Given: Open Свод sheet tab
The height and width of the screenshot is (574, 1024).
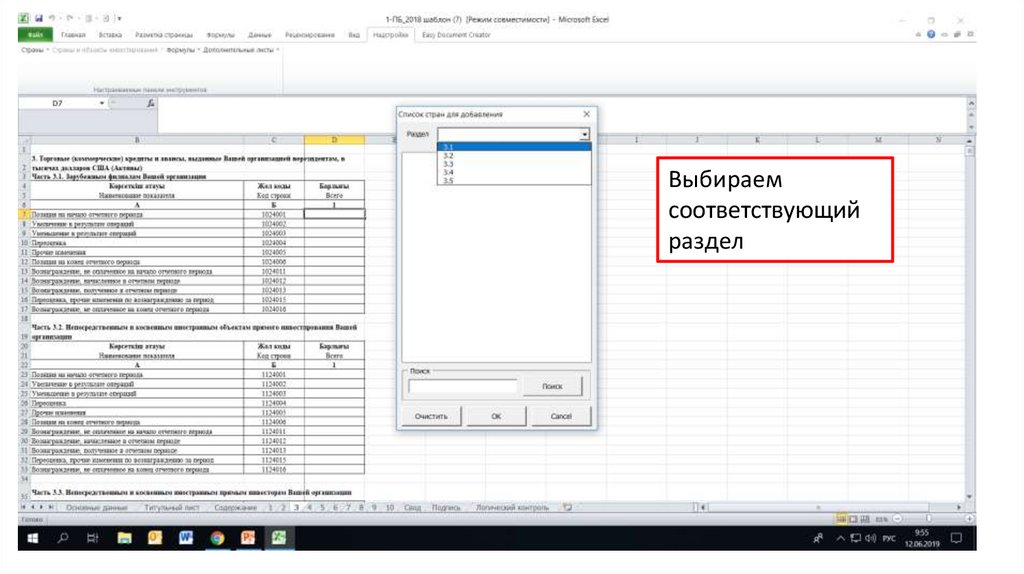Looking at the screenshot, I should (412, 507).
